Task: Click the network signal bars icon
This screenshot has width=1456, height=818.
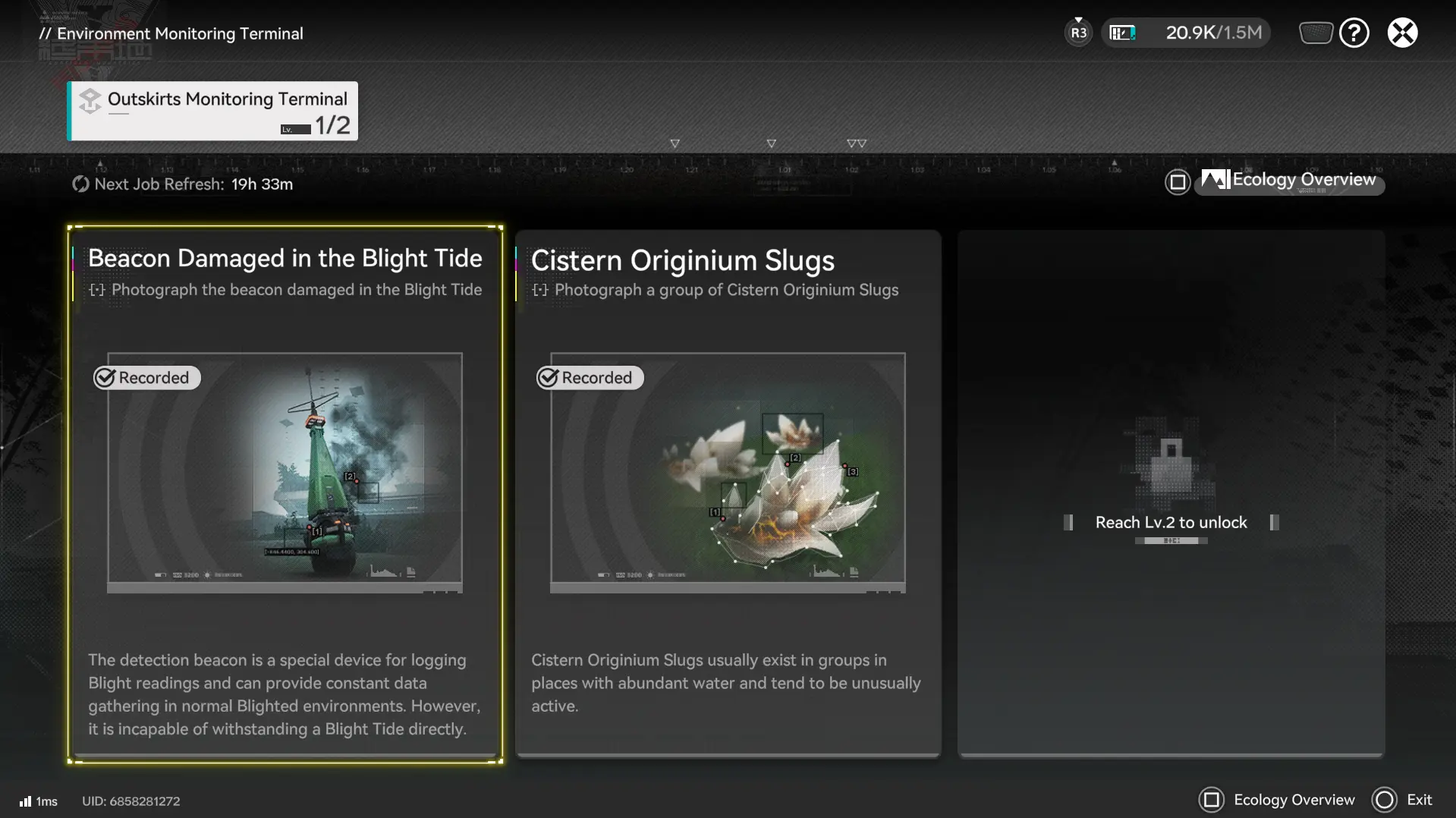Action: click(26, 801)
